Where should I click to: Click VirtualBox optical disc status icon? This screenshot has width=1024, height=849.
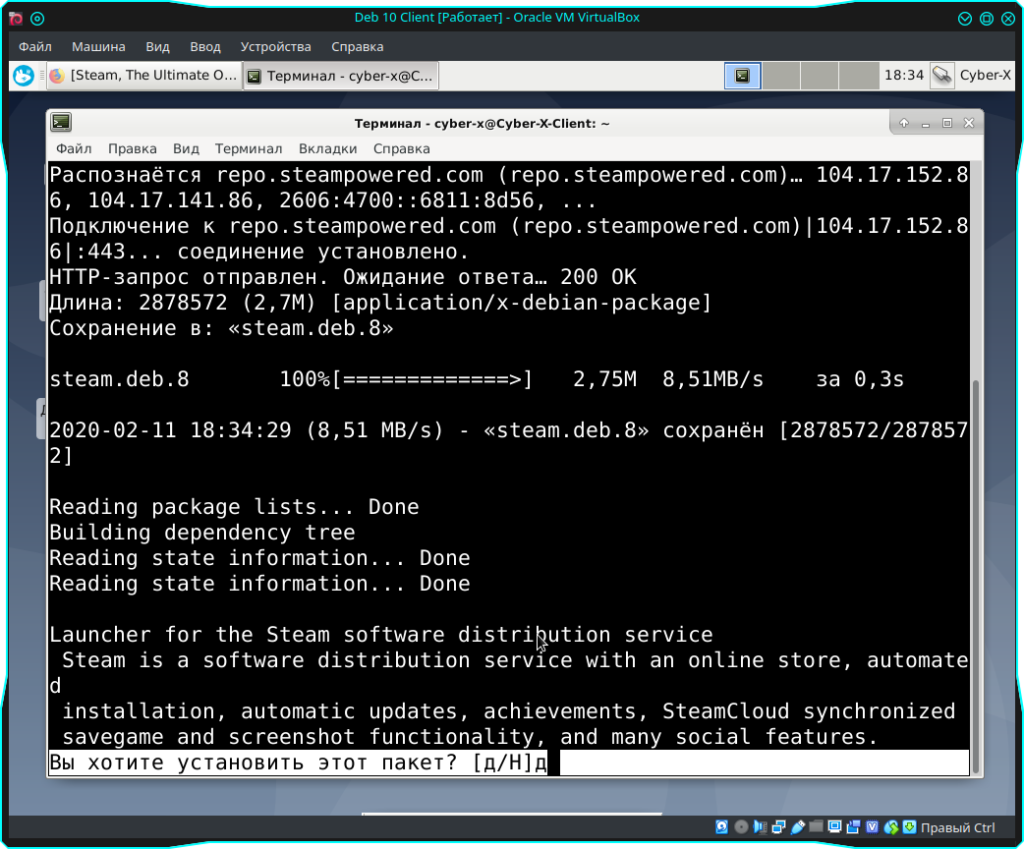pyautogui.click(x=741, y=827)
